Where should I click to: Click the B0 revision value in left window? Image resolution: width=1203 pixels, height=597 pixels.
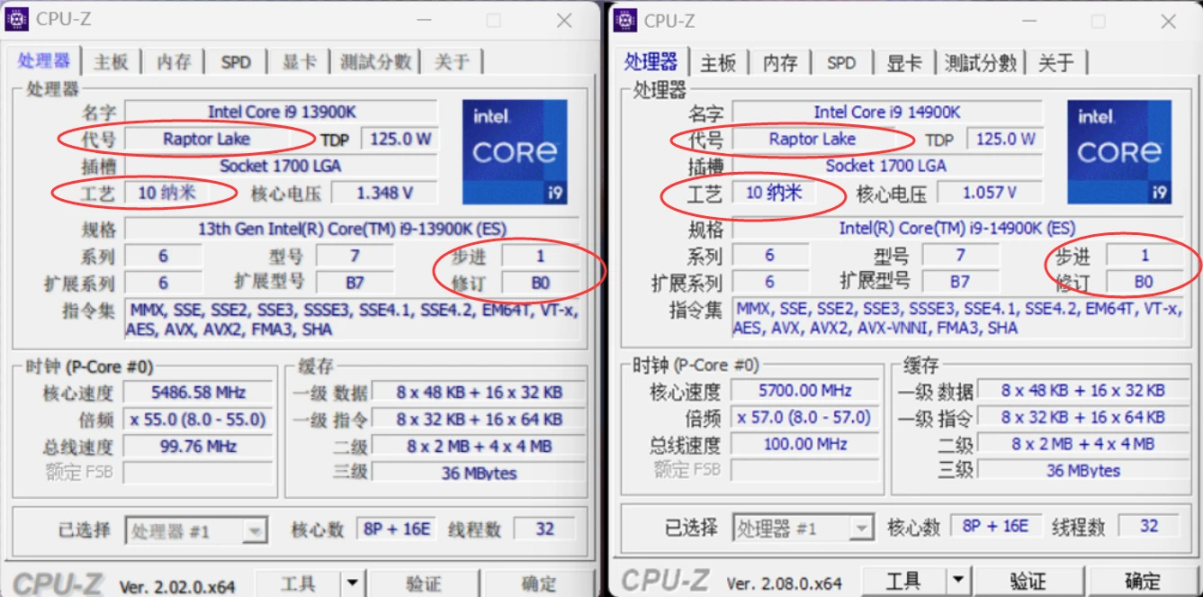[540, 283]
